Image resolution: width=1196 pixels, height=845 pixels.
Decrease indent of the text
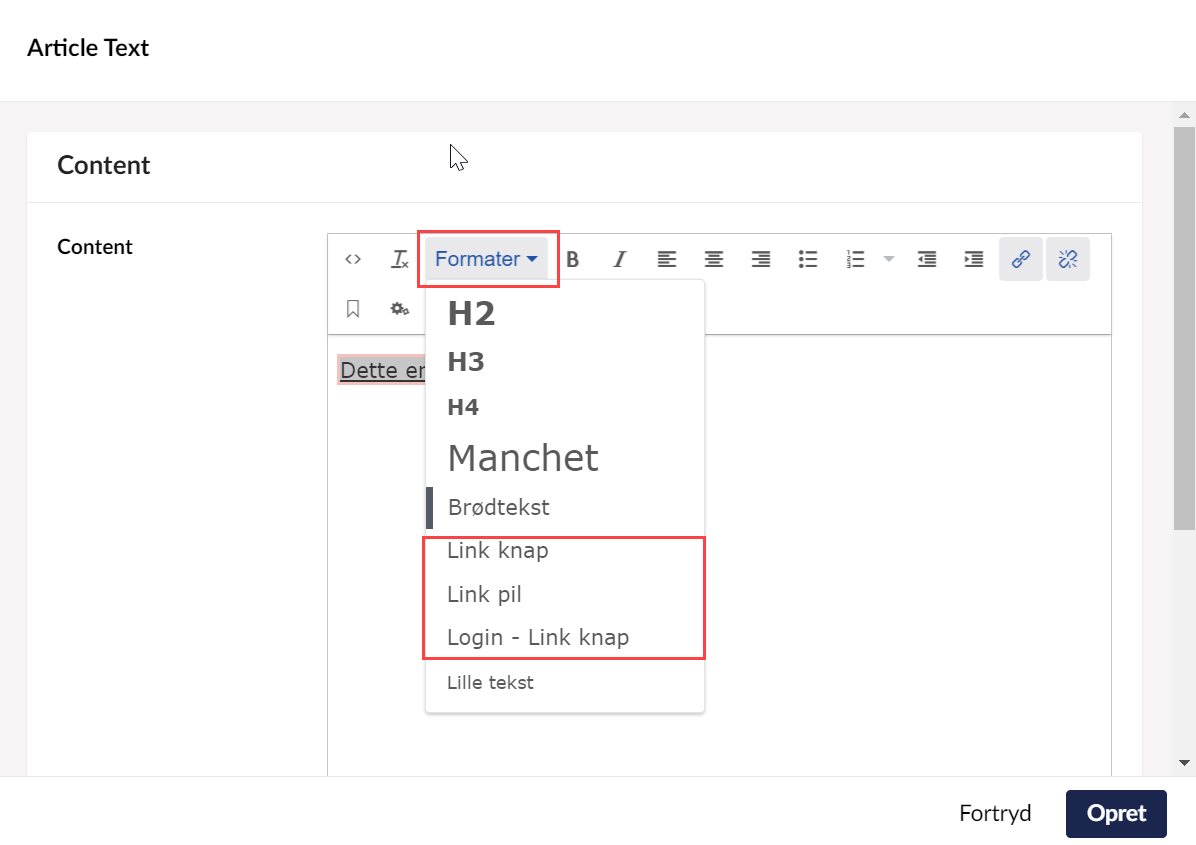click(x=927, y=259)
